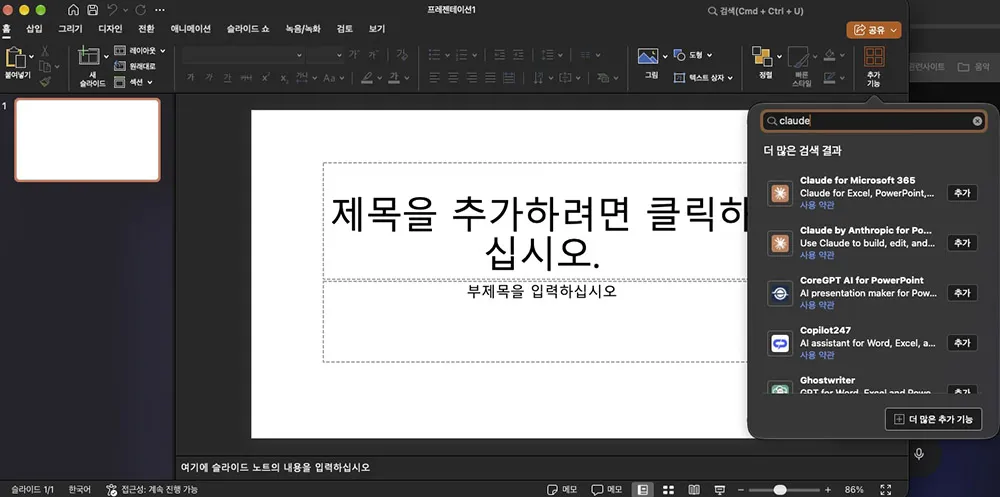Switch to the 삽입 (Insert) tab

[34, 29]
